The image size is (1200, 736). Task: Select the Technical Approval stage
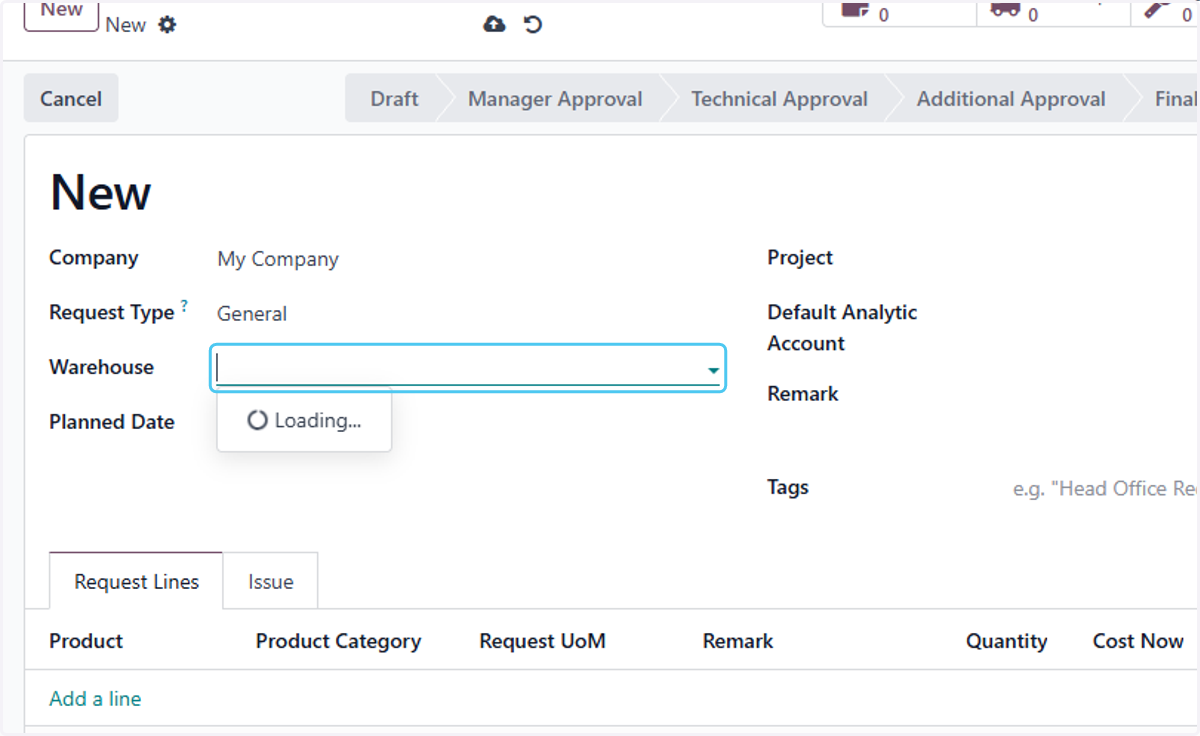(779, 99)
